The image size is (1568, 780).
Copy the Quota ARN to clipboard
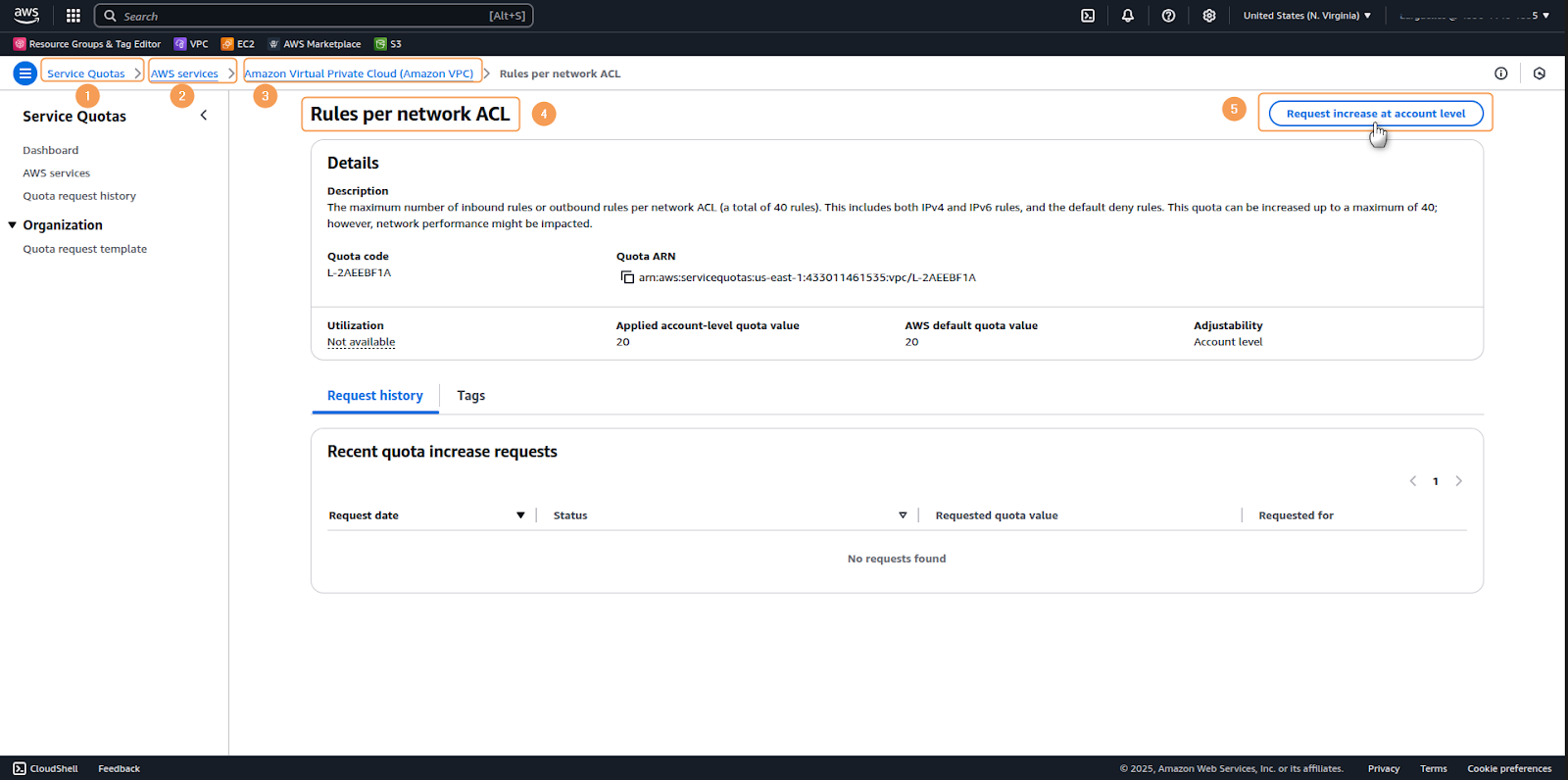pos(627,277)
